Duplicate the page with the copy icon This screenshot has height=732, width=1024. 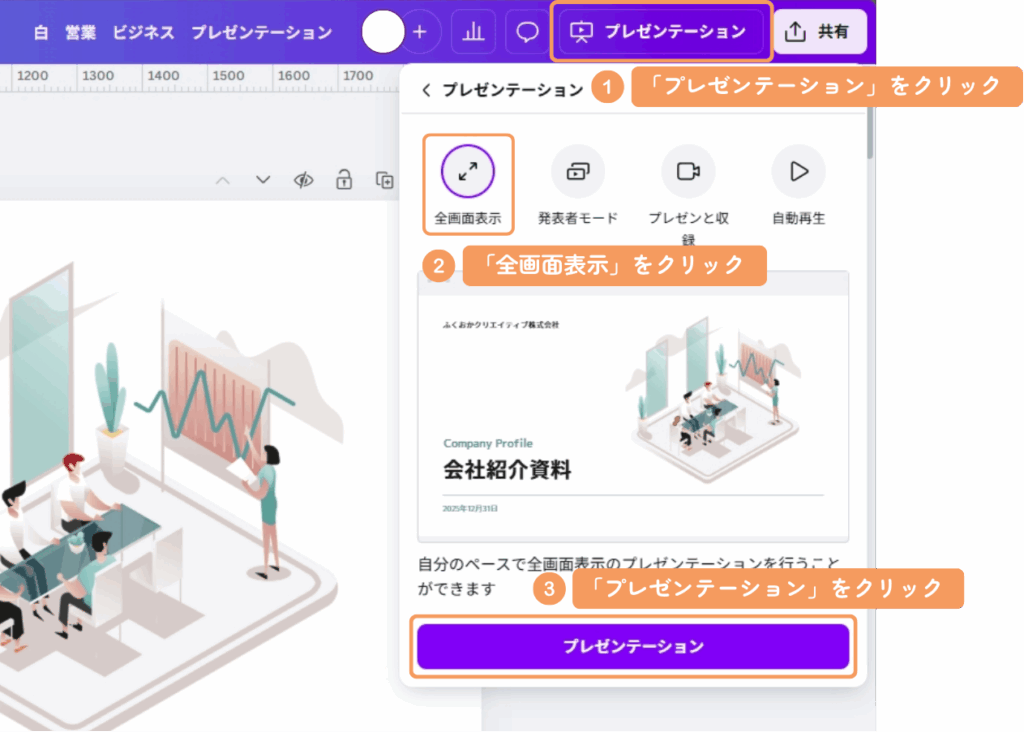[384, 180]
